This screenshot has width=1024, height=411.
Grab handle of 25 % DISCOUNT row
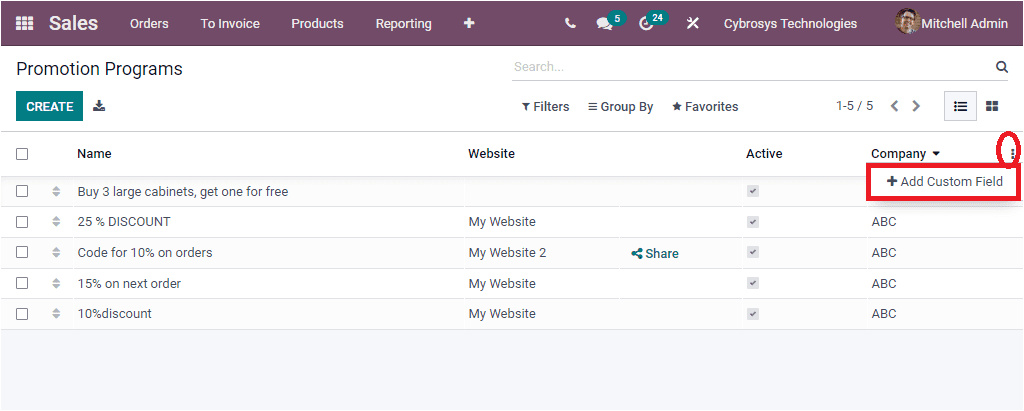pyautogui.click(x=56, y=222)
